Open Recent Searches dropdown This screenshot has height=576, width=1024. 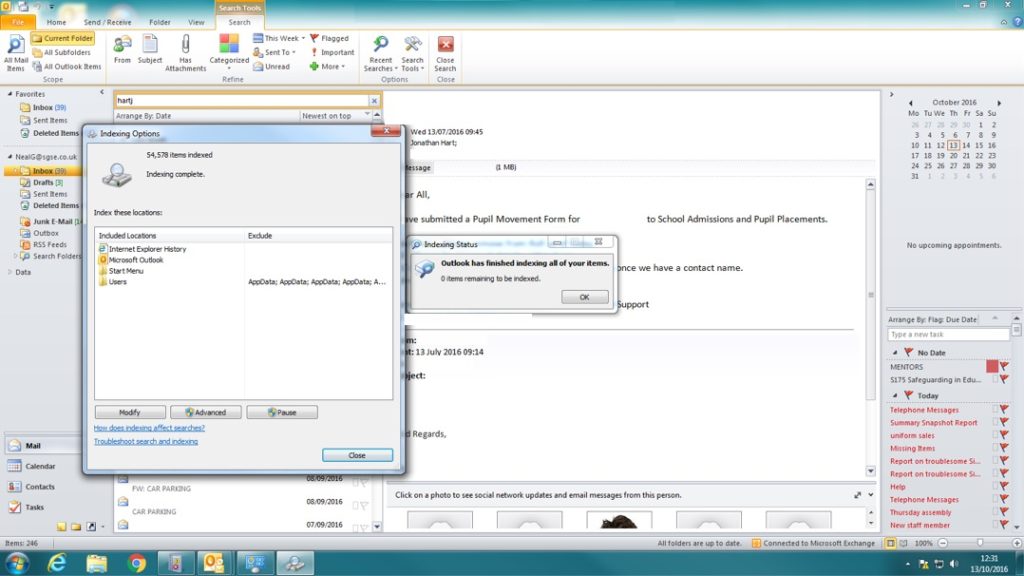click(x=380, y=54)
